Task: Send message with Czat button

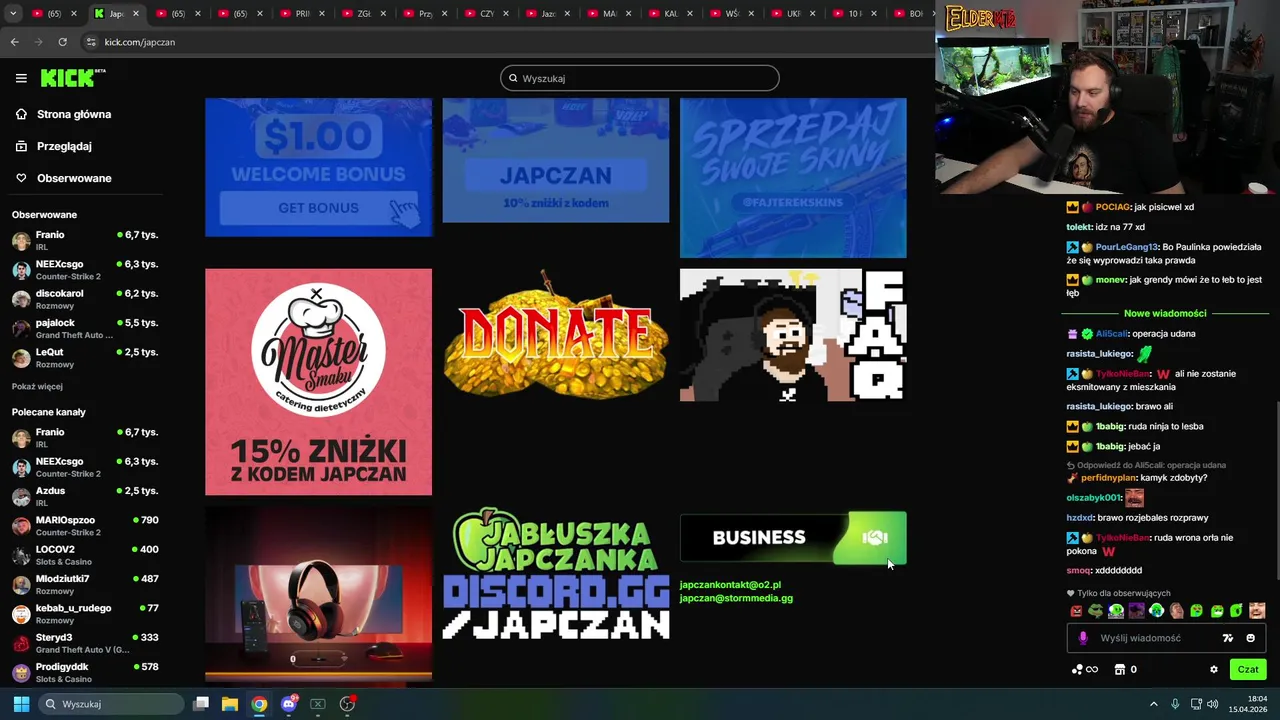Action: [1248, 670]
